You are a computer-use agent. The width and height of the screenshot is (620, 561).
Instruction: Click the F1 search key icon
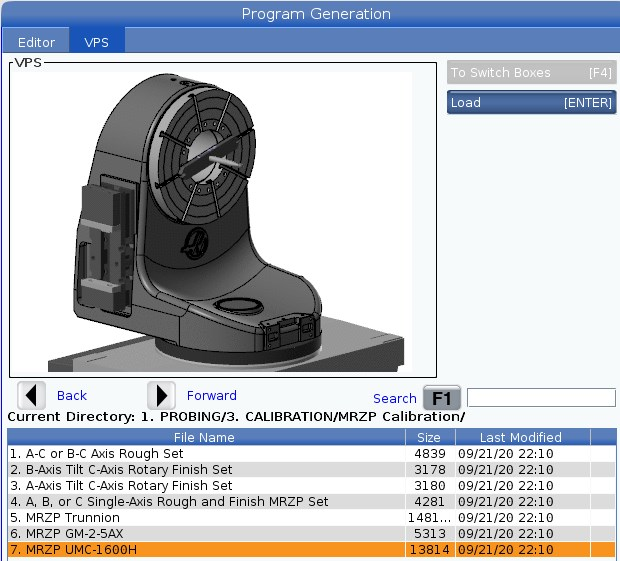coord(442,398)
